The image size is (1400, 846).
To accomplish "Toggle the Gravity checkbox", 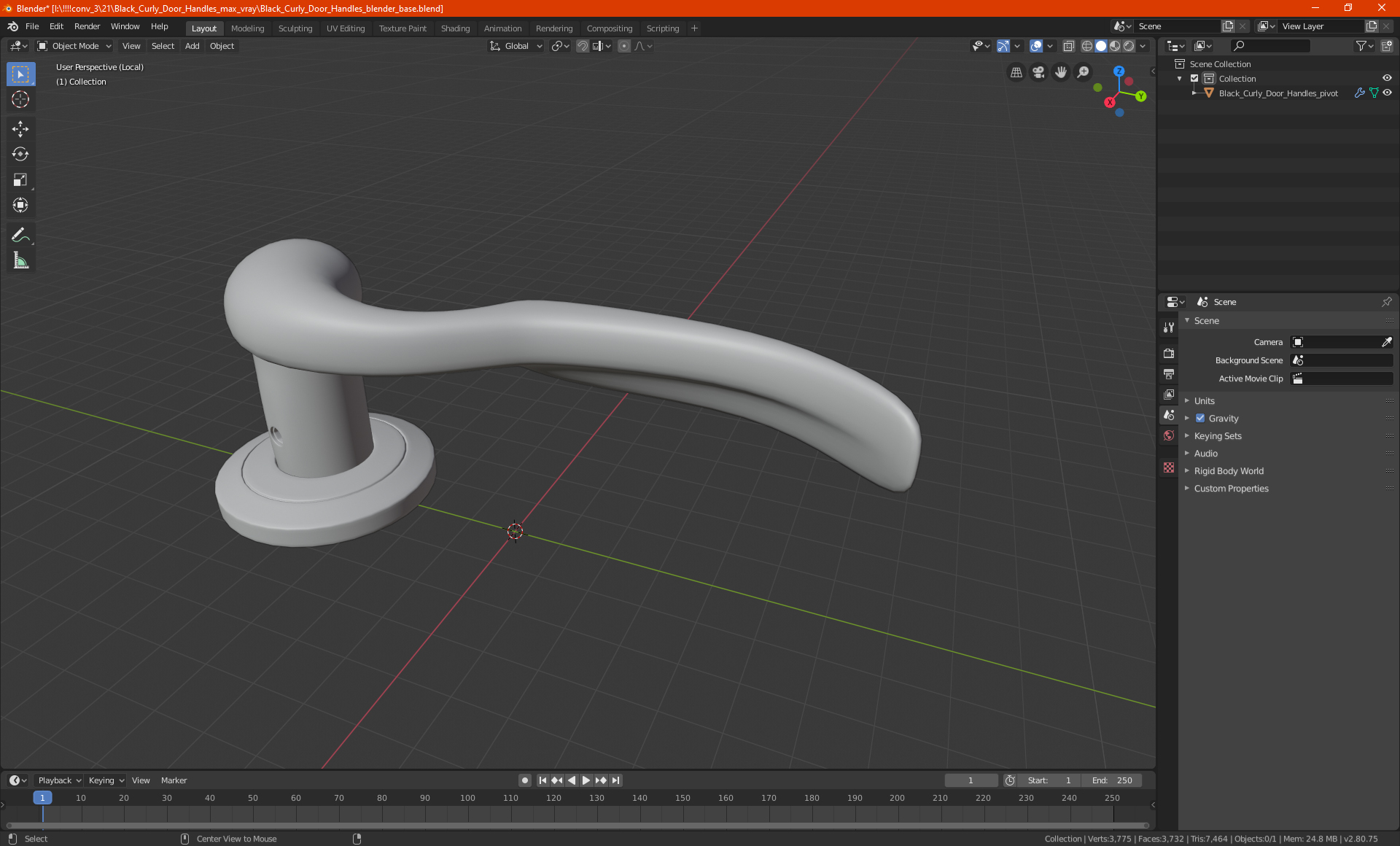I will tap(1200, 419).
